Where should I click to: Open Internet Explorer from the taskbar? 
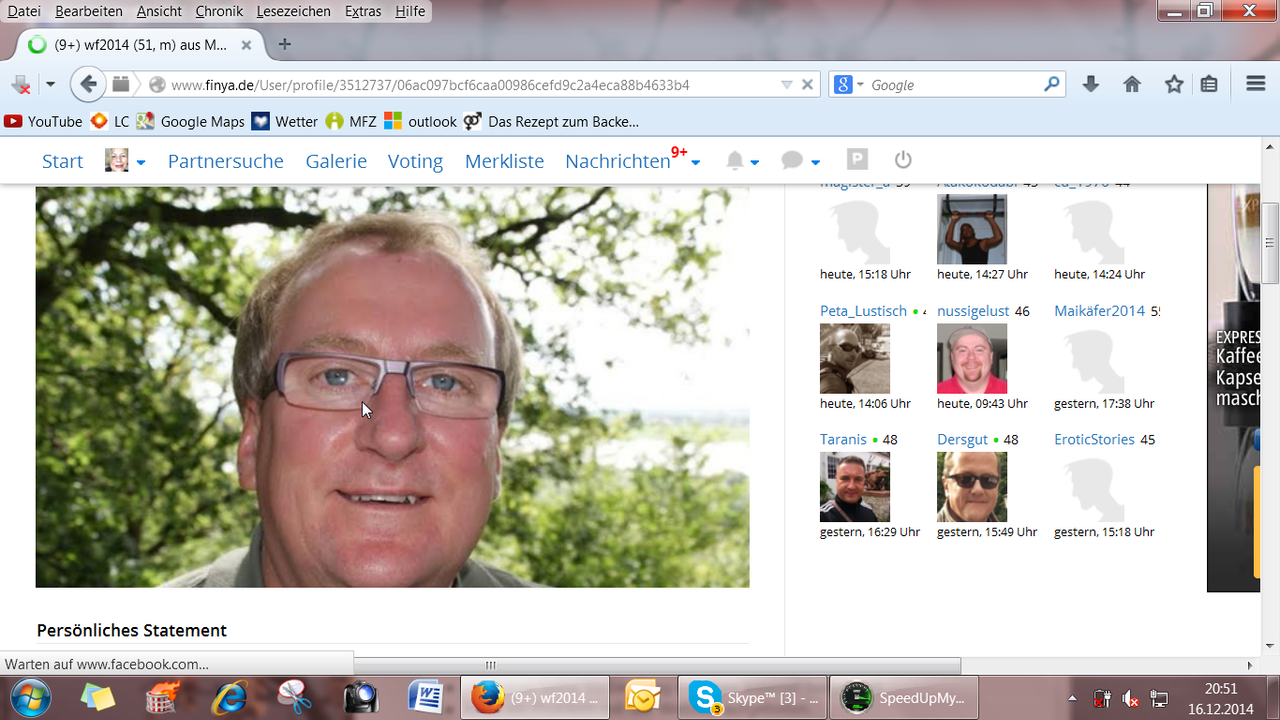tap(228, 697)
